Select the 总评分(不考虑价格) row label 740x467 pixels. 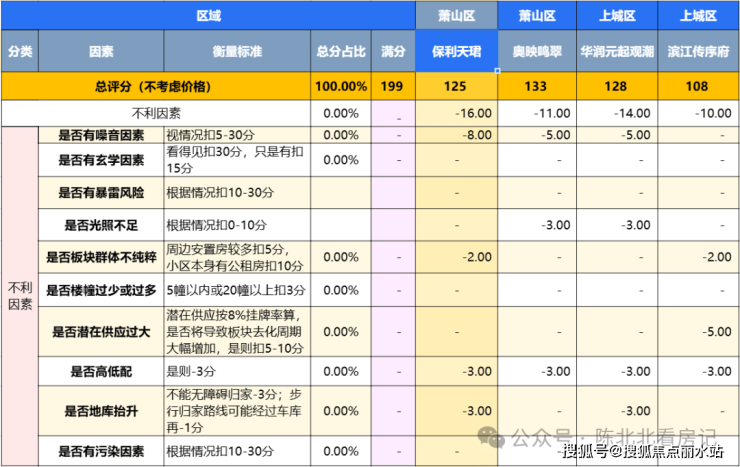pyautogui.click(x=156, y=86)
